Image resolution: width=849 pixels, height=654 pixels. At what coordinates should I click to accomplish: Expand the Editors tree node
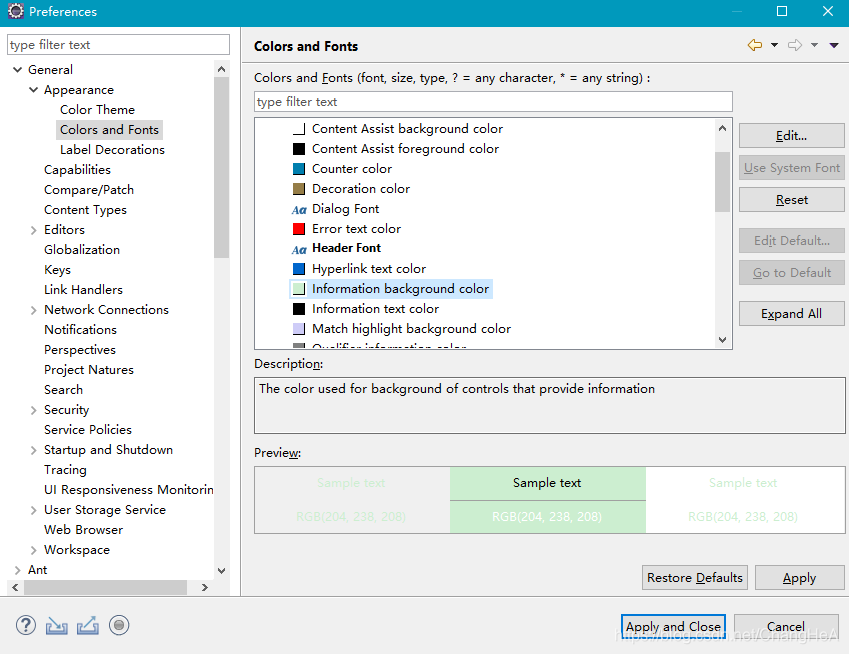34,230
